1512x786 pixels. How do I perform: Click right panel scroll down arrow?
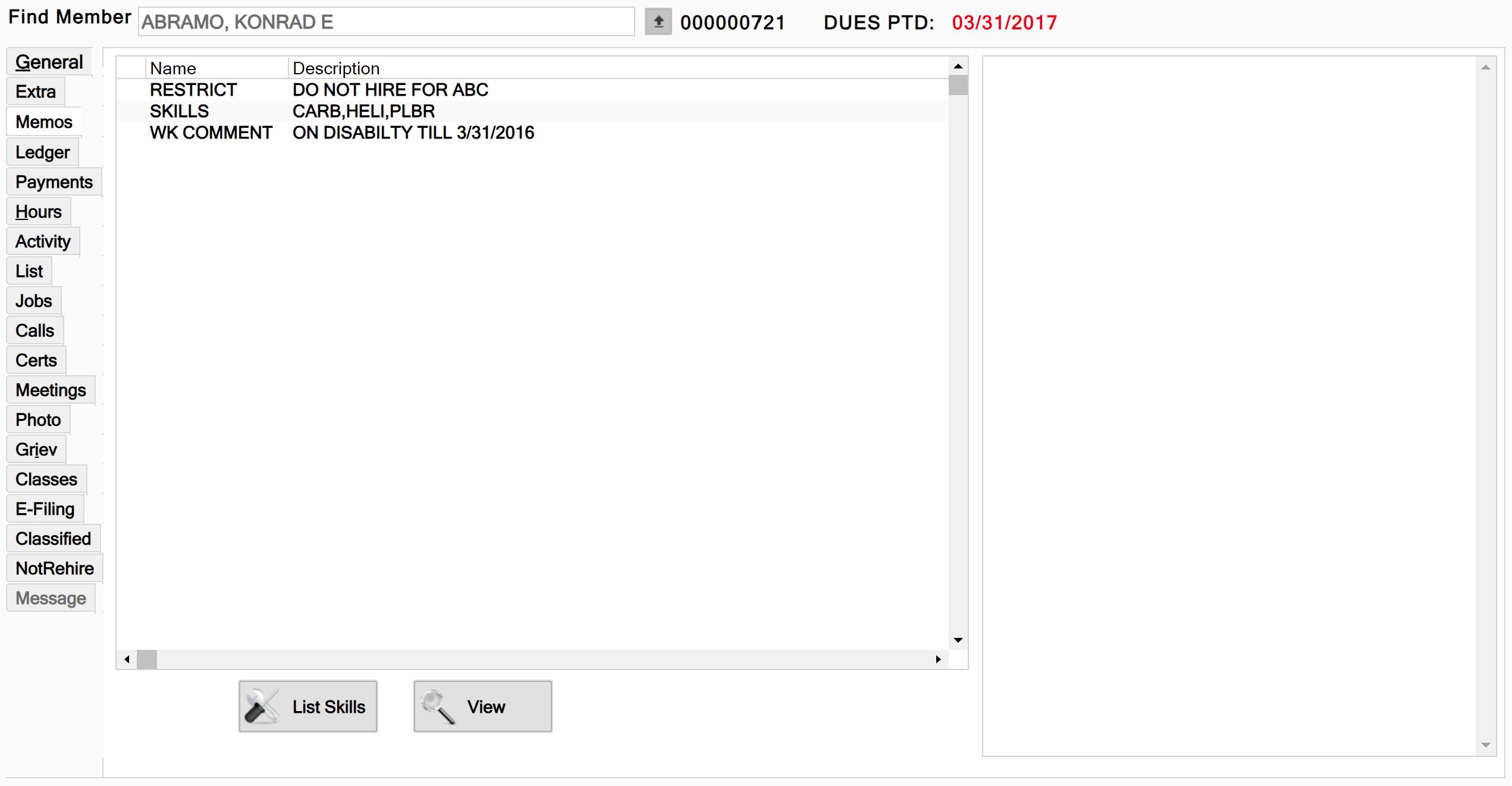click(x=1485, y=745)
